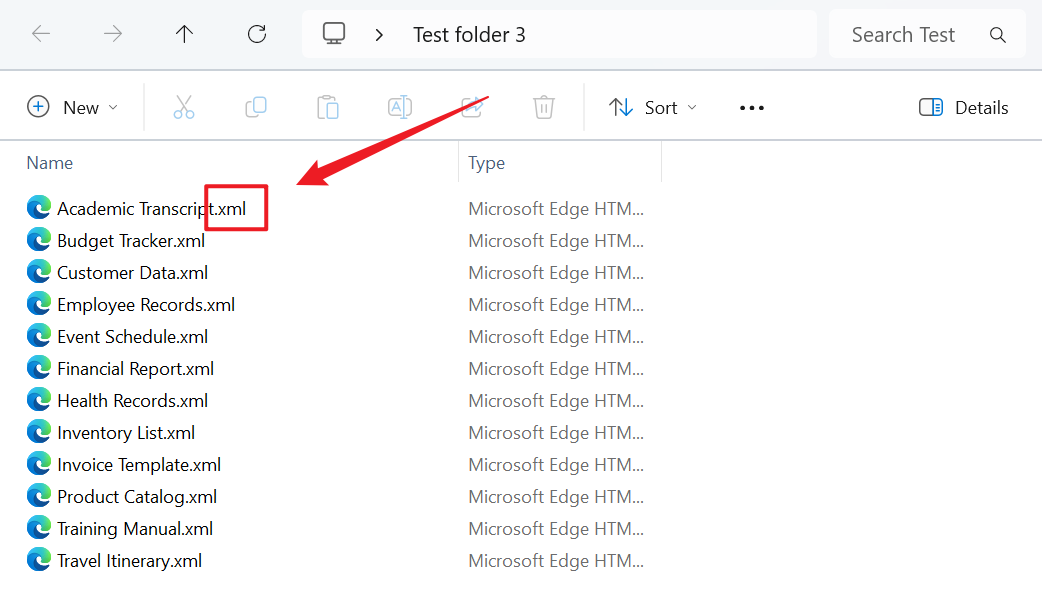Click the Paste clipboard icon

pos(328,107)
